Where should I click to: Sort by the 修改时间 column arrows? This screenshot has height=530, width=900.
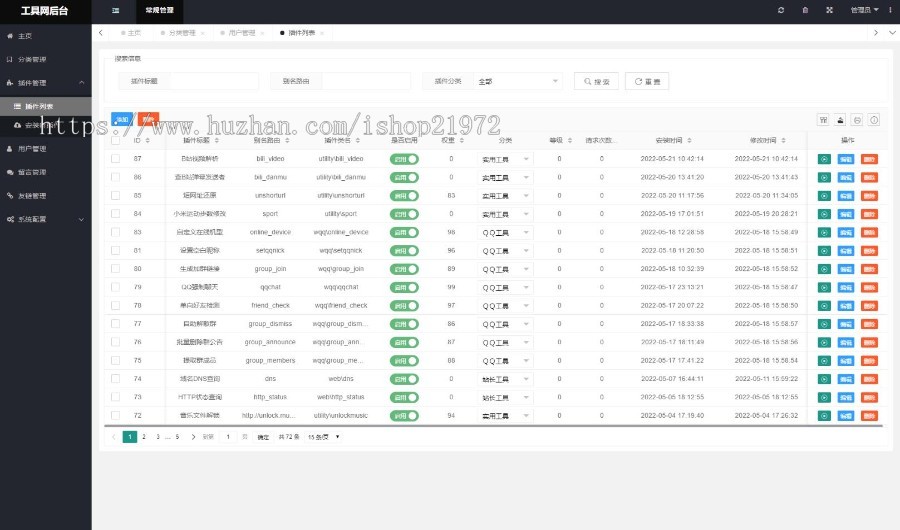coord(783,140)
